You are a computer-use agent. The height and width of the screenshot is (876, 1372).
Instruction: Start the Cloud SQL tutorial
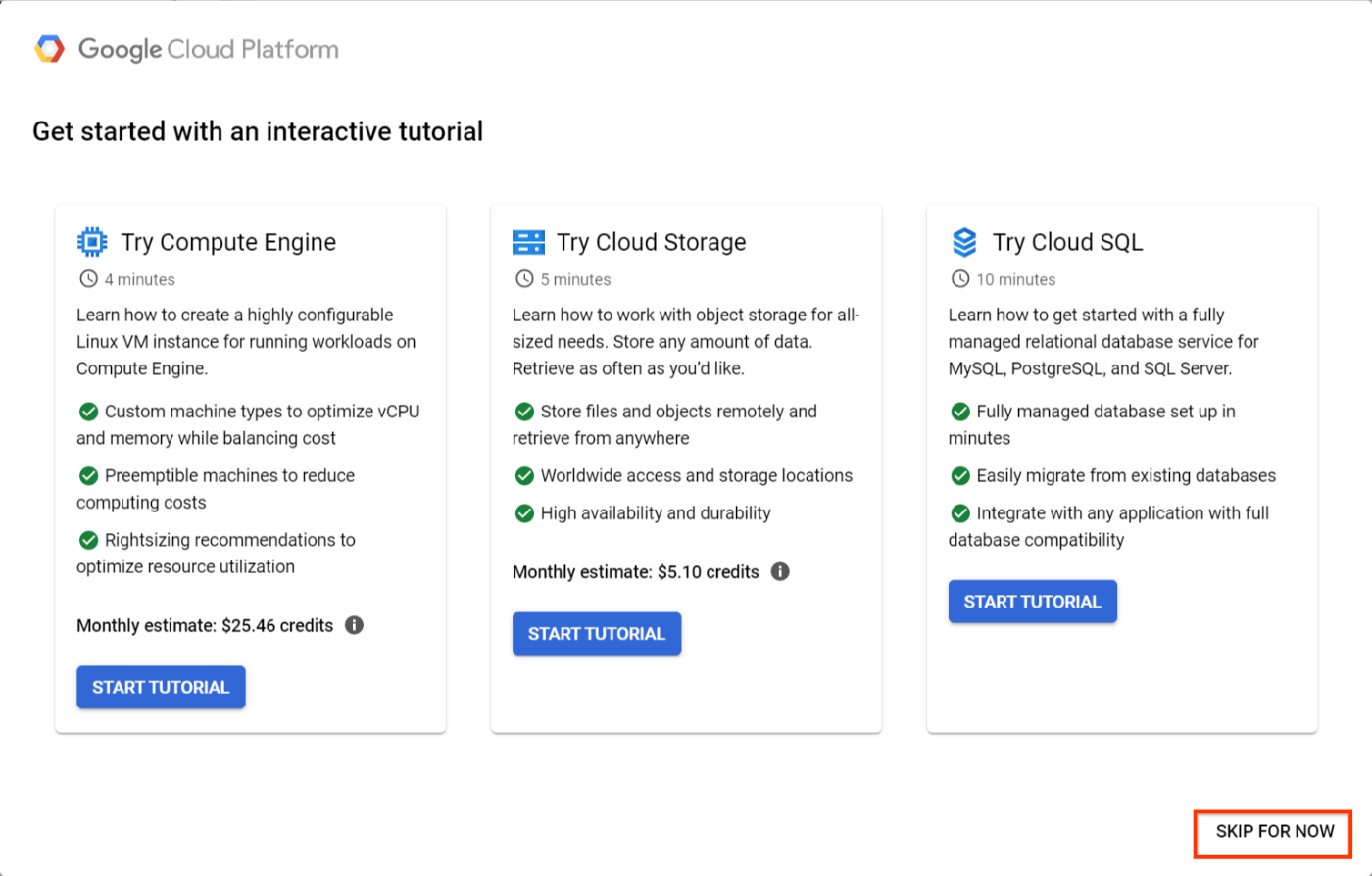(x=1033, y=602)
